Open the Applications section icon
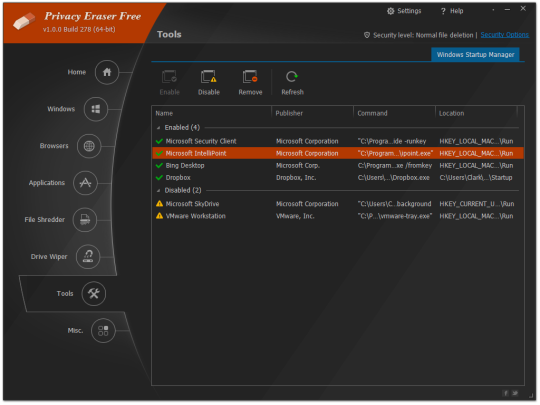Viewport: 540px width, 405px height. [85, 183]
